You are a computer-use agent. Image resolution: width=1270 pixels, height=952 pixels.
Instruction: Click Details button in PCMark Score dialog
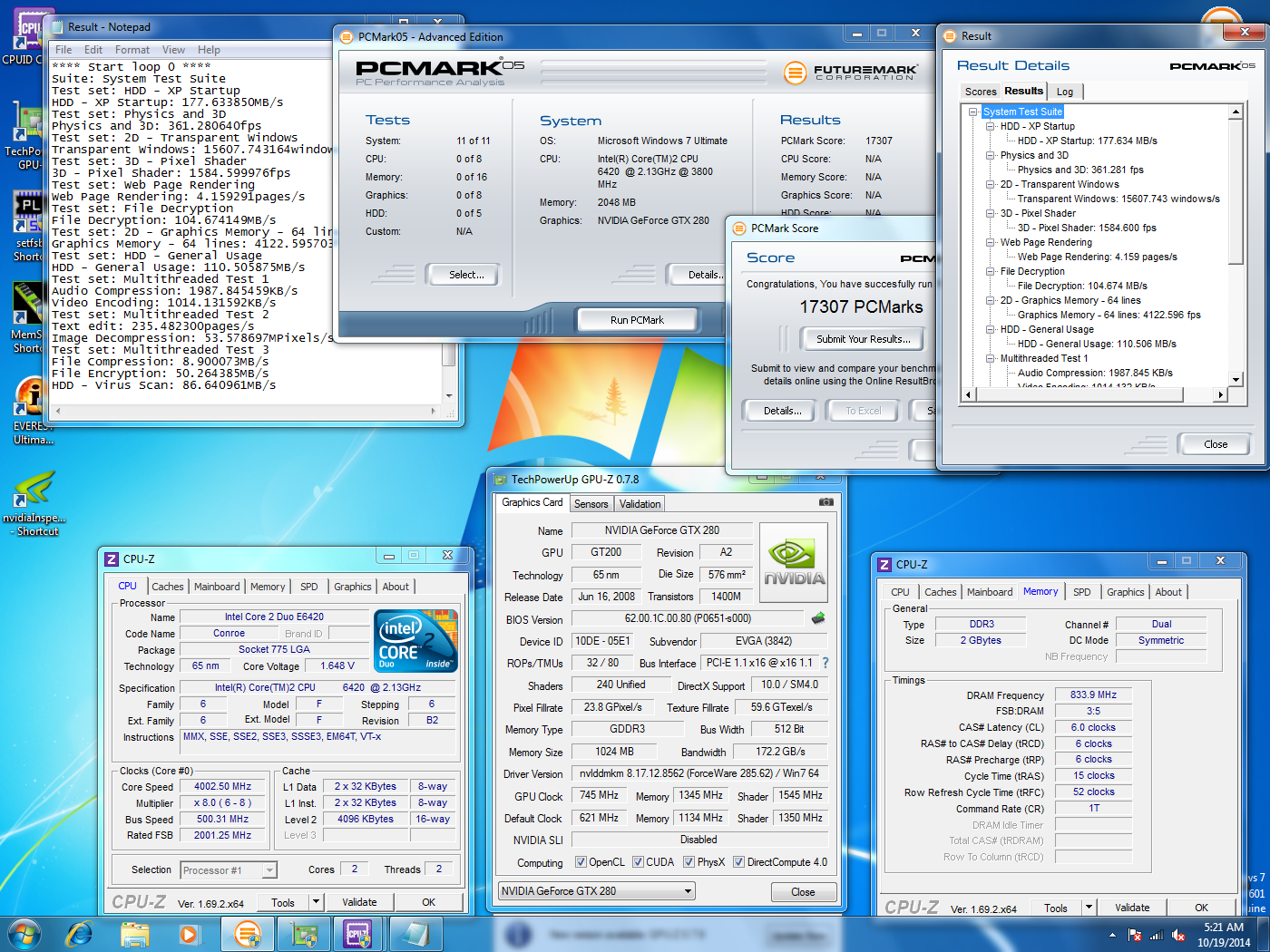[x=782, y=411]
